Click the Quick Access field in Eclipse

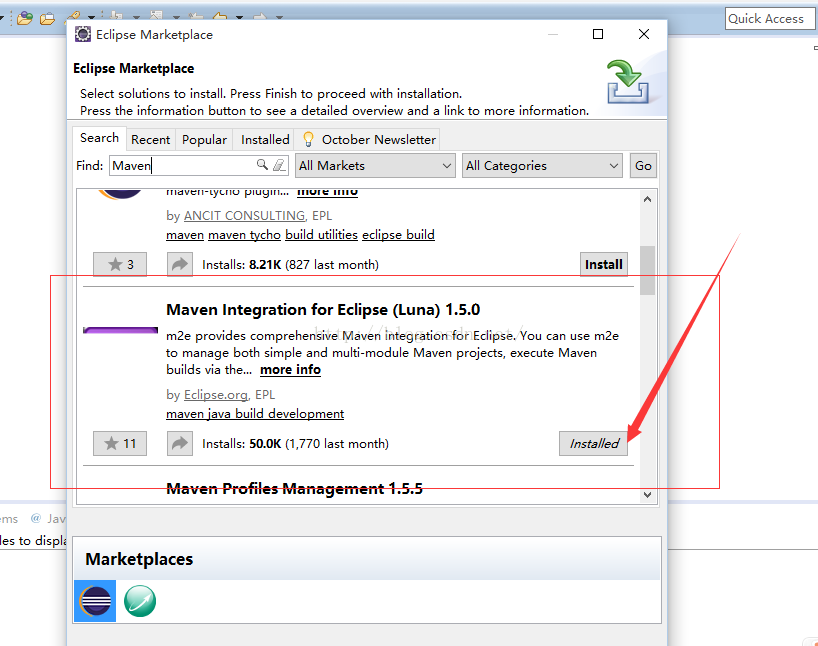coord(769,19)
